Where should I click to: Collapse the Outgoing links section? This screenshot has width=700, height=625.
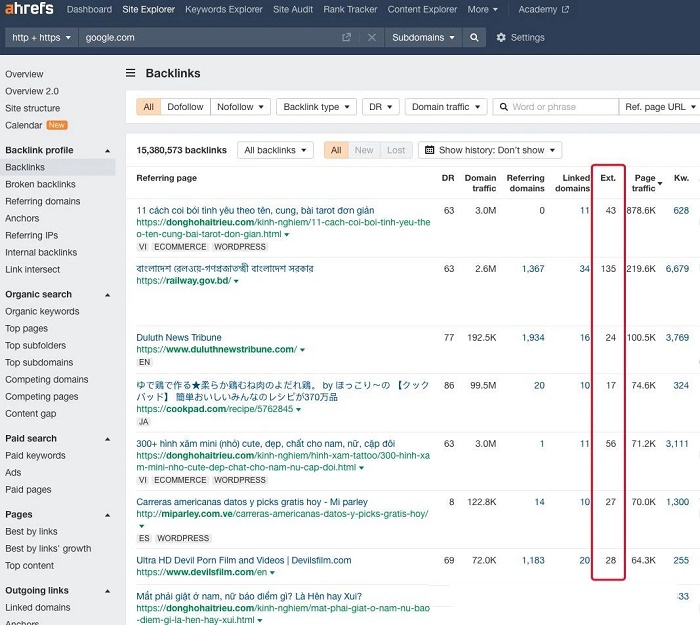[x=107, y=591]
